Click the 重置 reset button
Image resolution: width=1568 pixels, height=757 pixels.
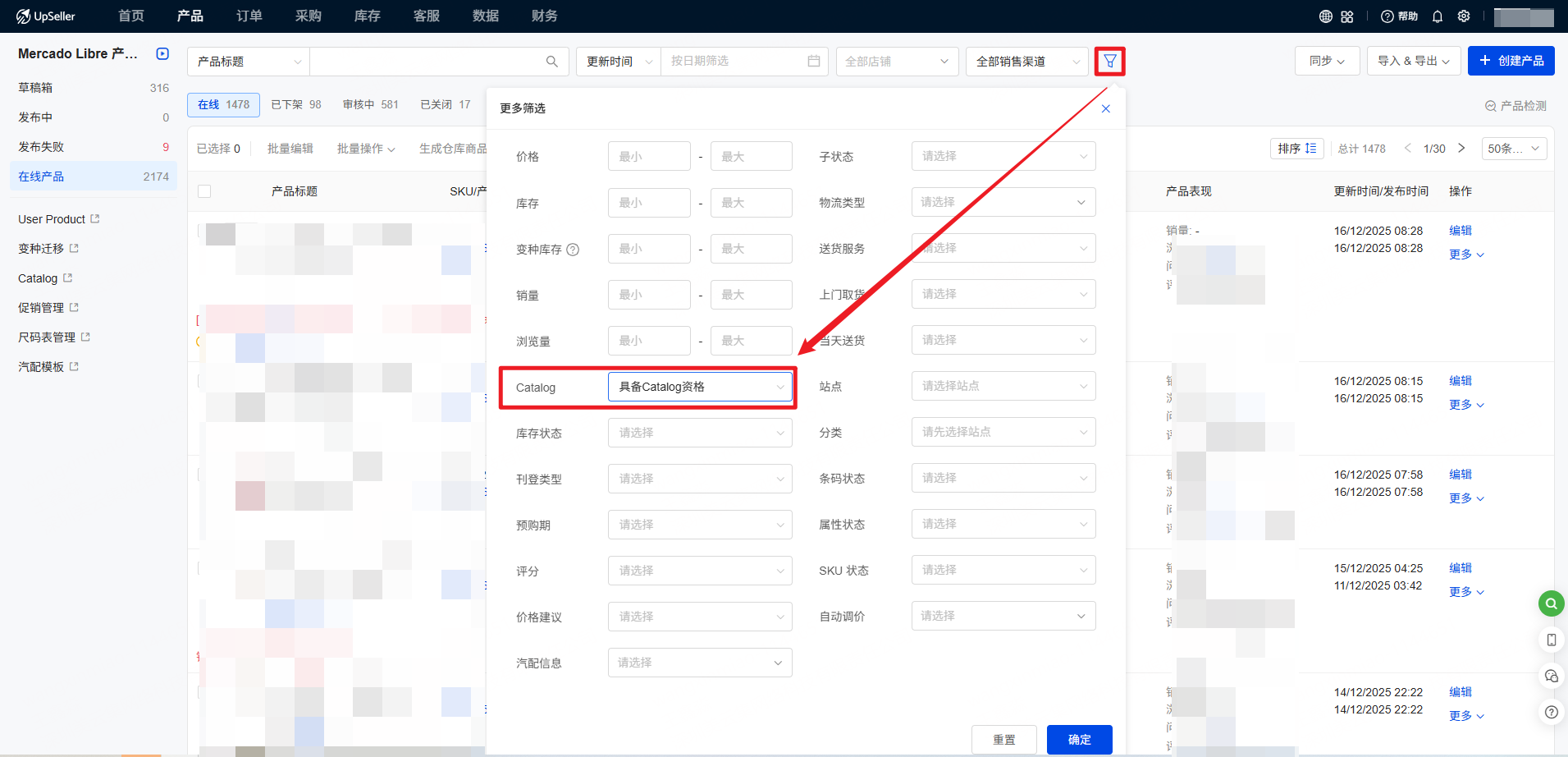pos(1003,740)
